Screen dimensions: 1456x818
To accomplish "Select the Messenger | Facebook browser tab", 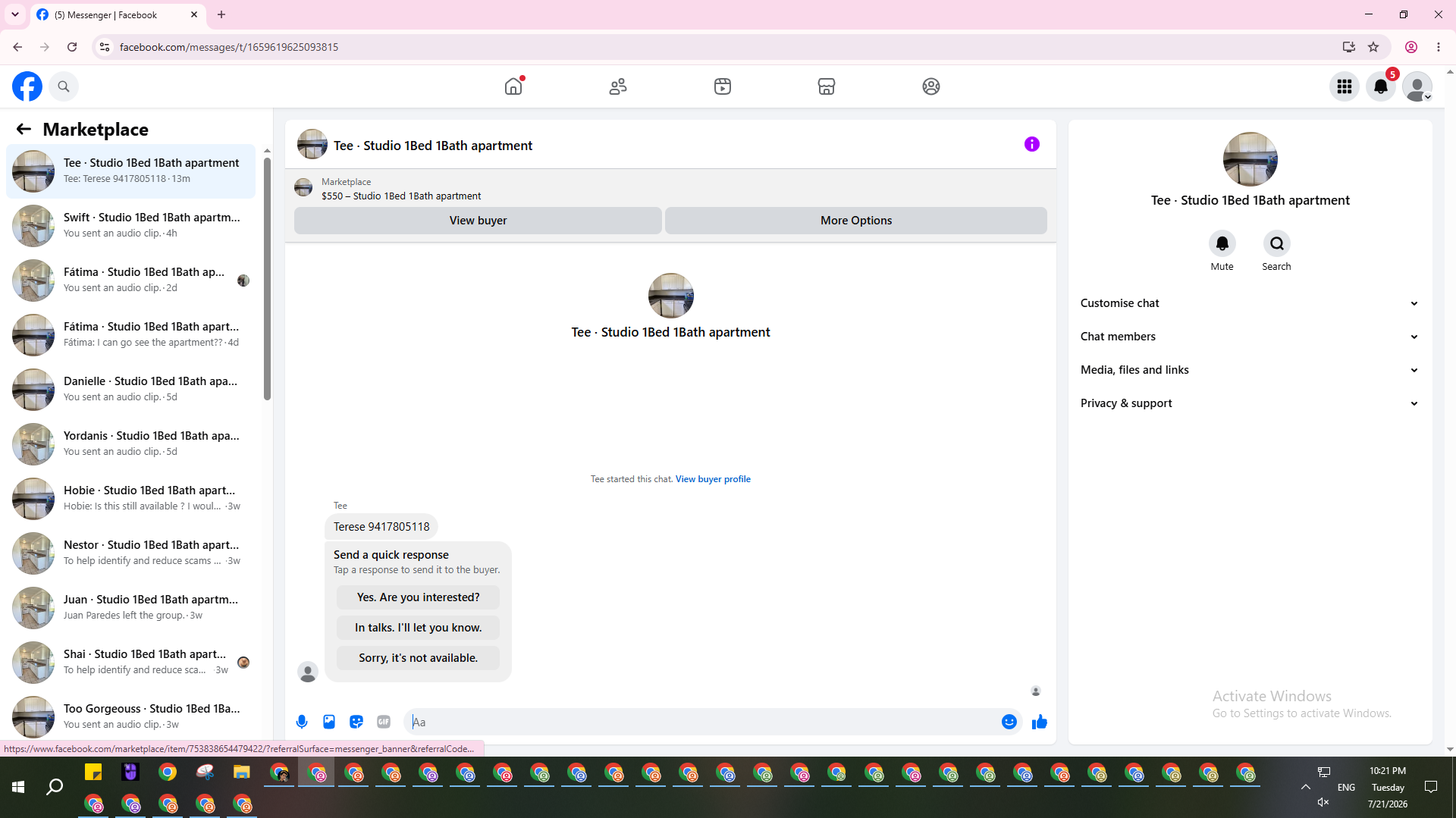I will [118, 15].
